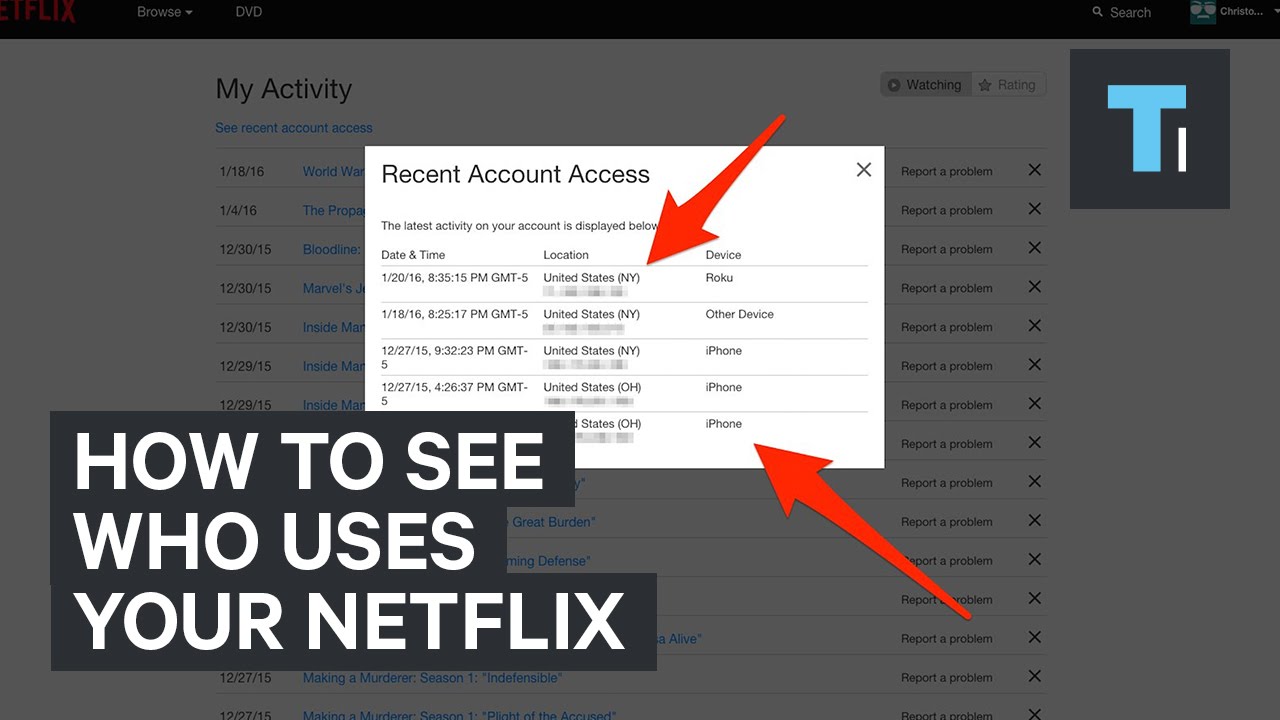This screenshot has height=720, width=1280.
Task: Remove the "Defense" episode entry
Action: coord(1035,560)
